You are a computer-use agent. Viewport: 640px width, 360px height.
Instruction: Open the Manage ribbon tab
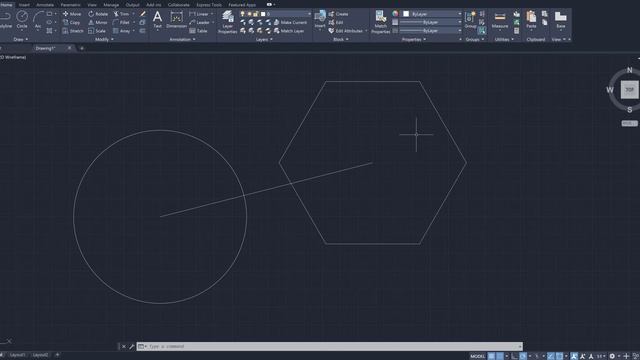pos(111,5)
